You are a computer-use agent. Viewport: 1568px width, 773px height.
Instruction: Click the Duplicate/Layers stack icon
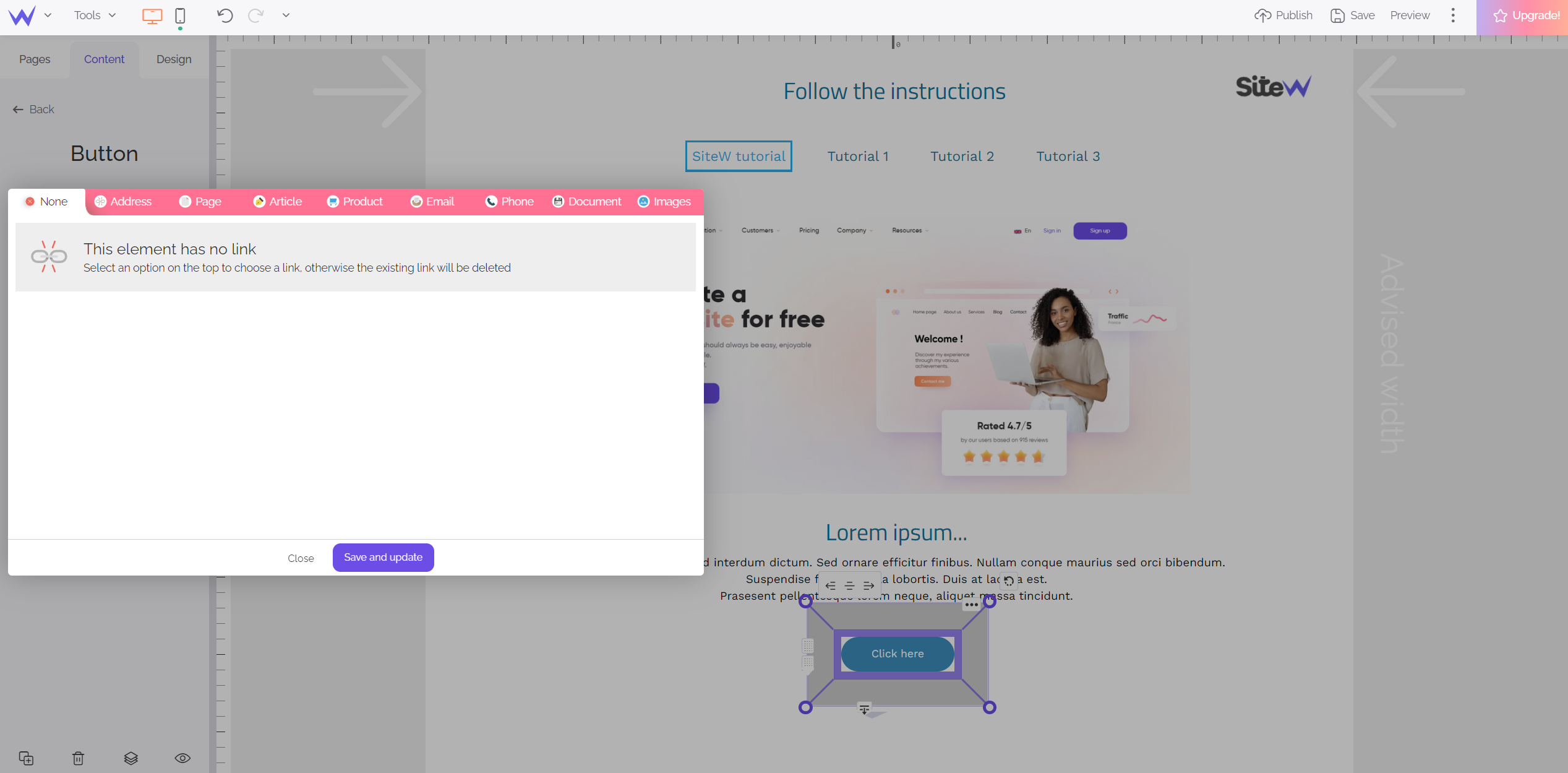click(131, 758)
